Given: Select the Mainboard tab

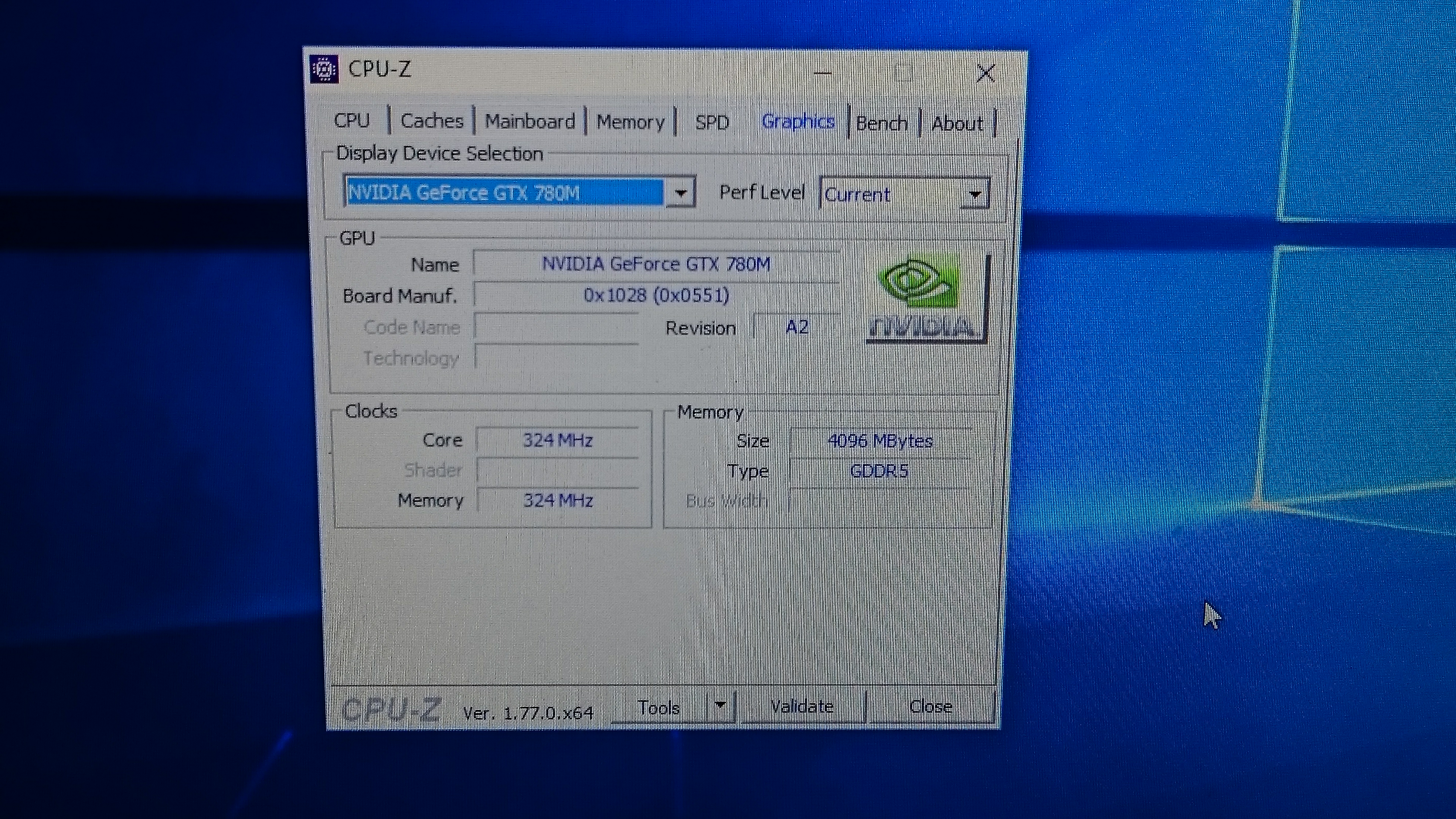Looking at the screenshot, I should (530, 121).
